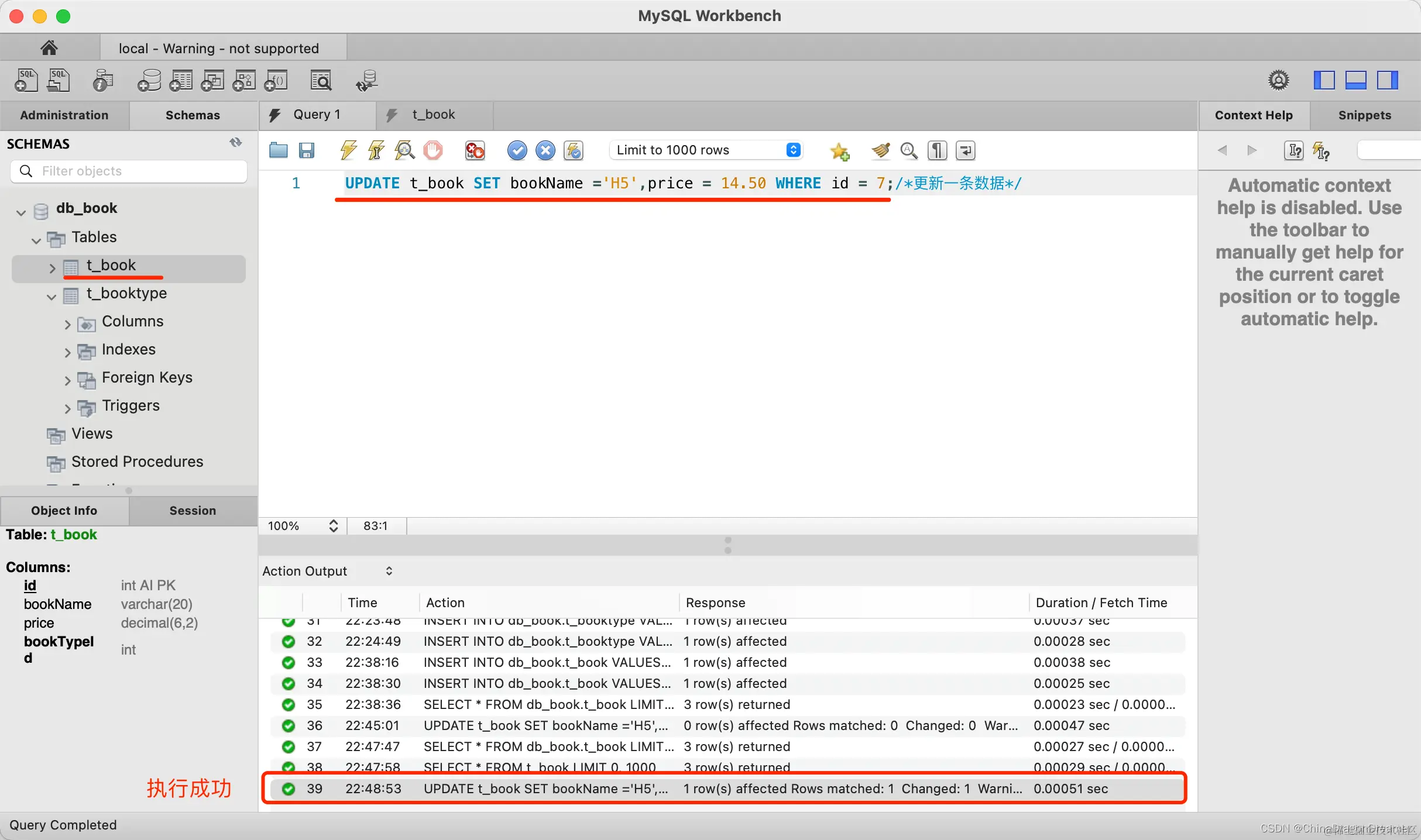Toggle the left sidebar panel visibility
The image size is (1421, 840).
pyautogui.click(x=1324, y=80)
